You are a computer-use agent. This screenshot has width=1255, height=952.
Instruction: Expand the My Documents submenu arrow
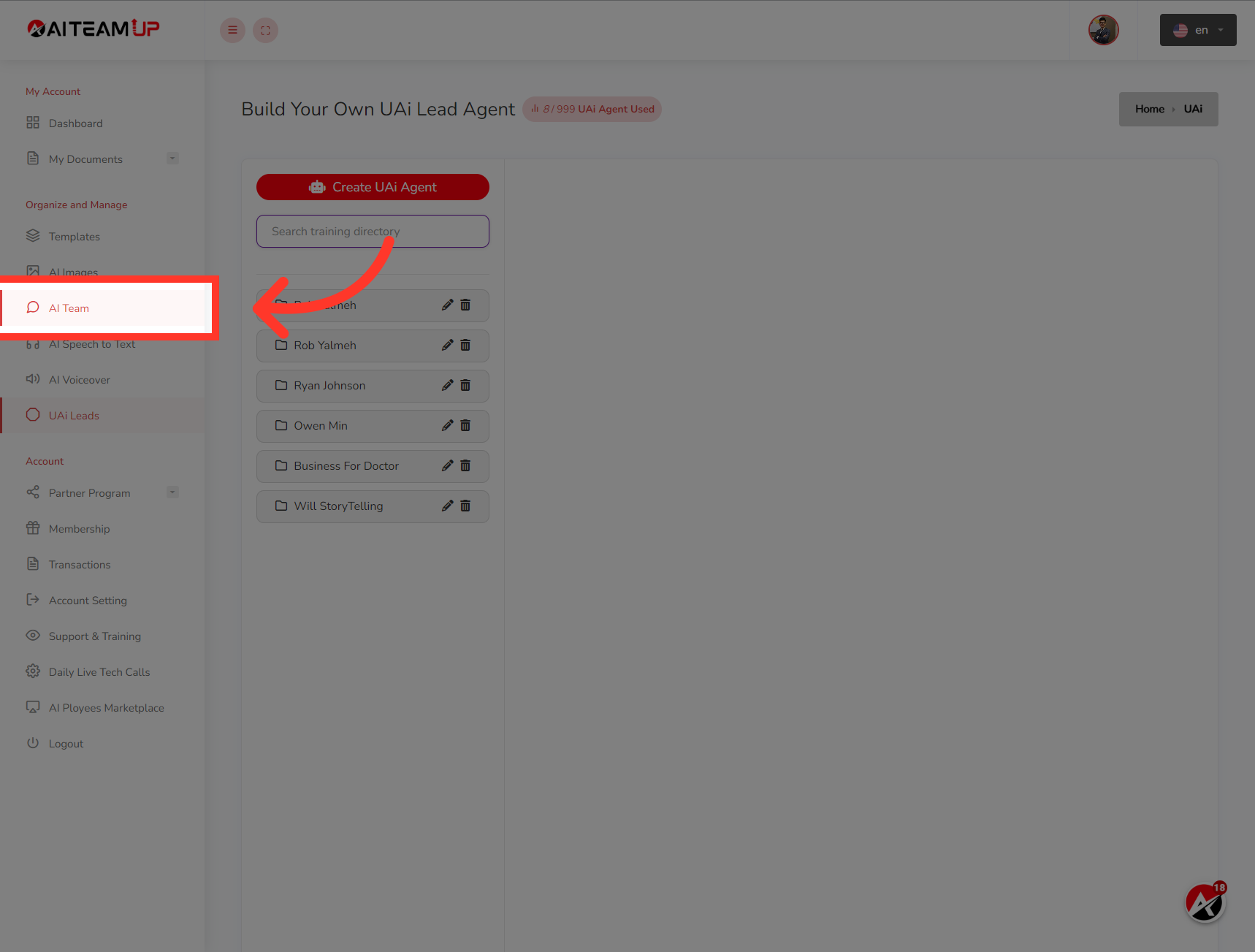(172, 159)
